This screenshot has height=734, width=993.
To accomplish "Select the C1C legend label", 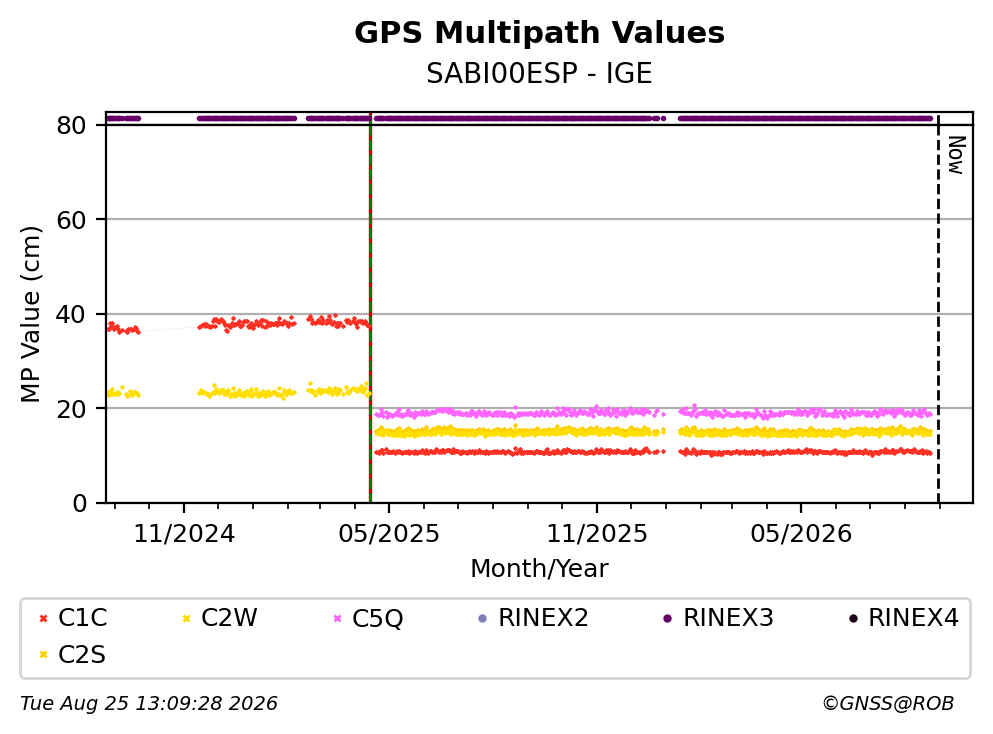I will coord(82,617).
